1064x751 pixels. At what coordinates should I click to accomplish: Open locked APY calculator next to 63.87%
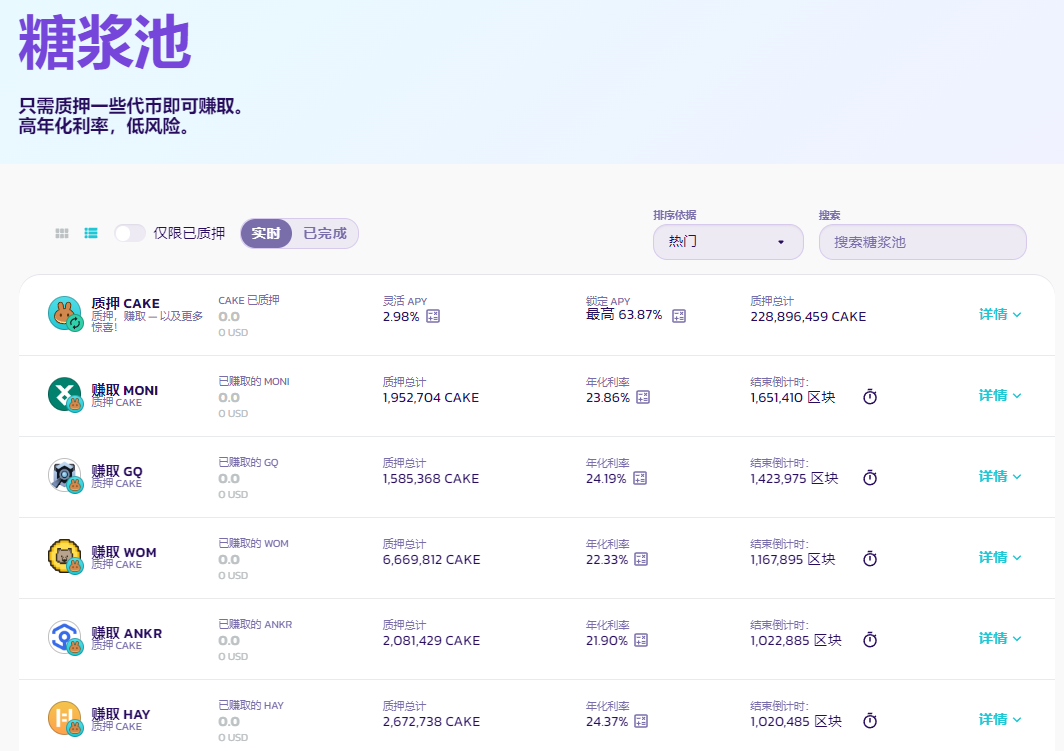[x=679, y=315]
